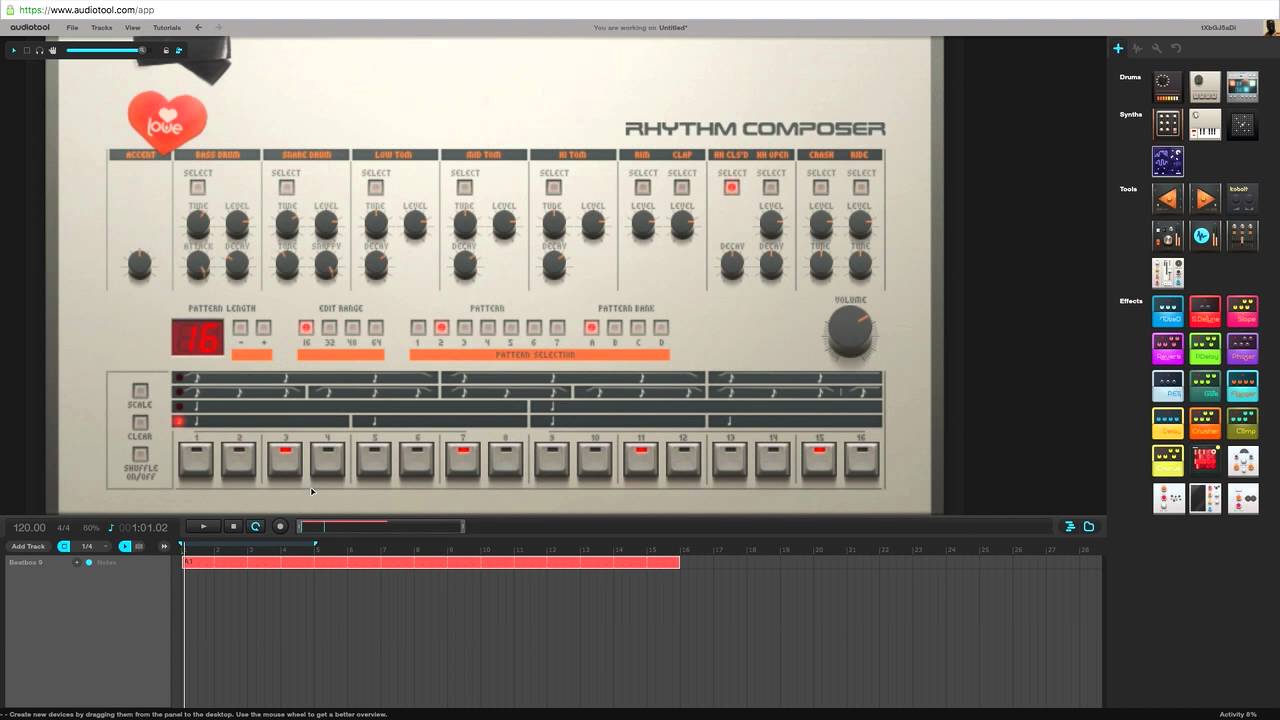1280x720 pixels.
Task: Click the wrench settings icon in device panel
Action: (1156, 48)
